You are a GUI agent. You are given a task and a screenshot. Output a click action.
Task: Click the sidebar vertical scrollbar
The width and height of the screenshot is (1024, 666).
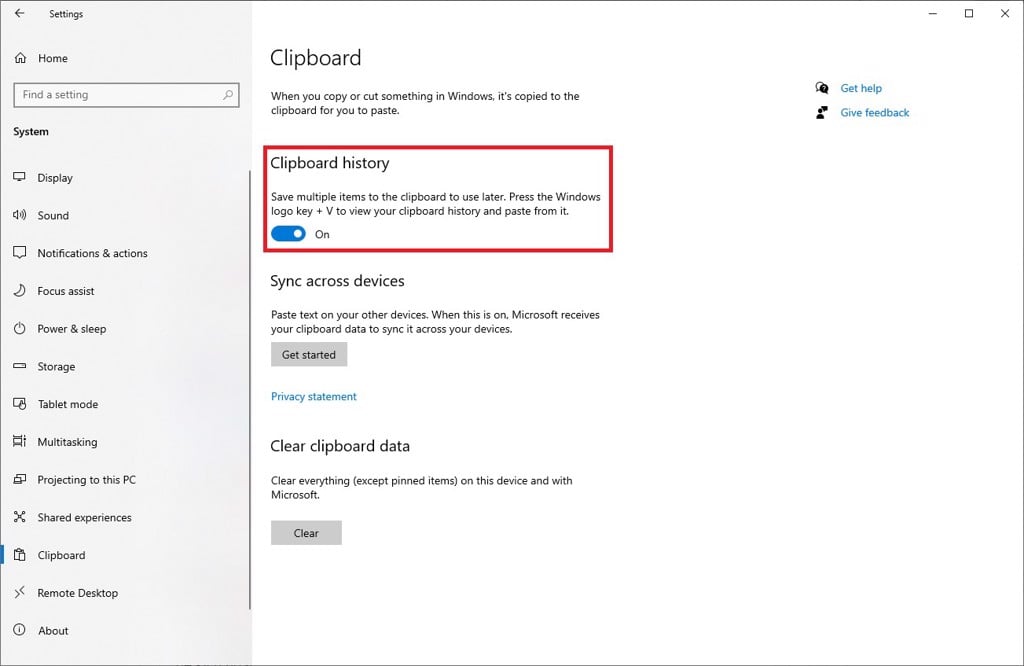click(x=249, y=390)
